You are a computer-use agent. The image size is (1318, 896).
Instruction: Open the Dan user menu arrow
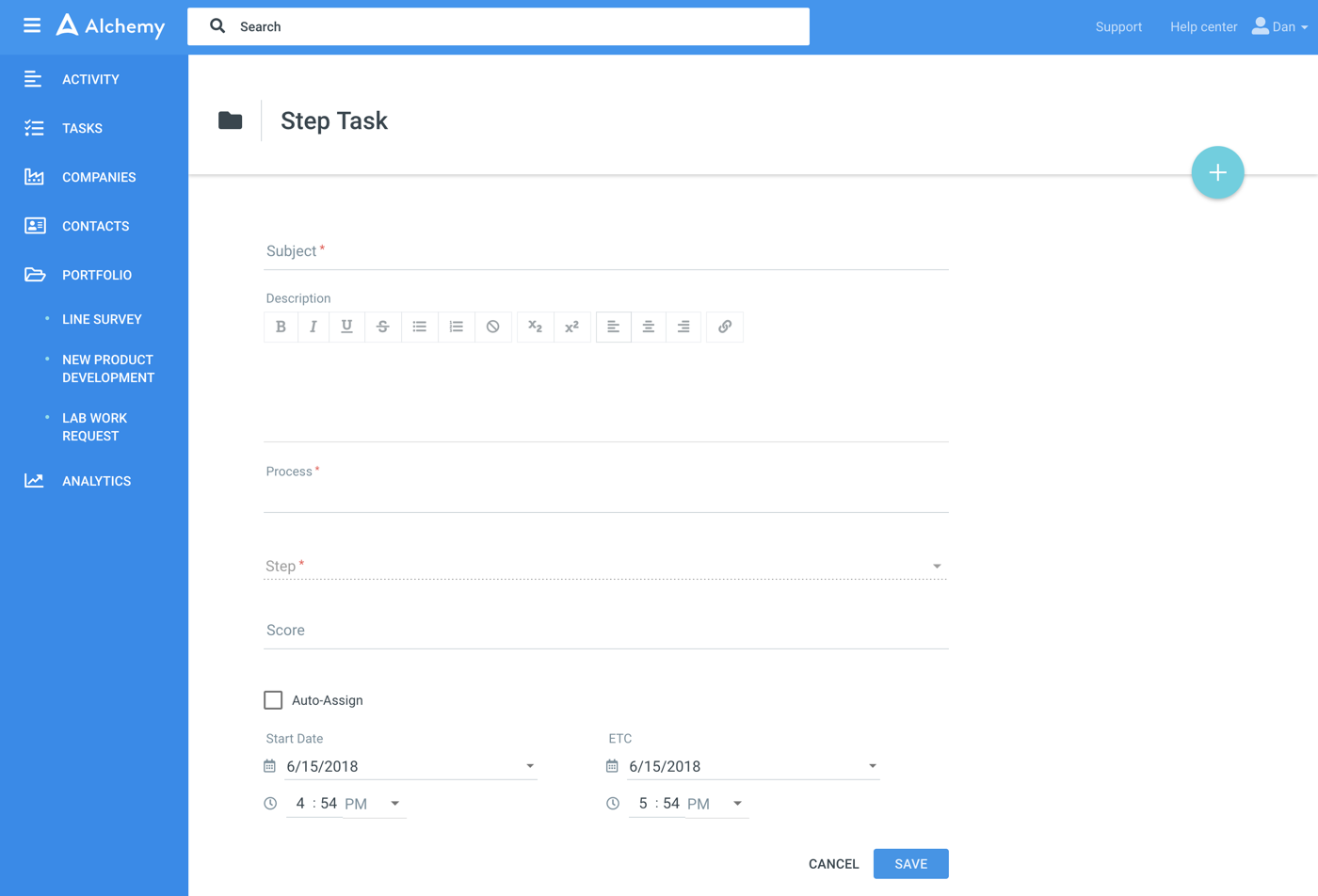[1305, 27]
